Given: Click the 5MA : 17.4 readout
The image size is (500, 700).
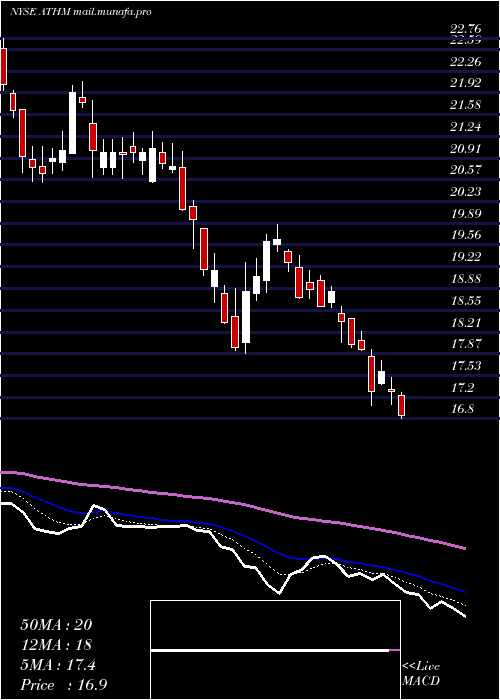Looking at the screenshot, I should tap(58, 665).
